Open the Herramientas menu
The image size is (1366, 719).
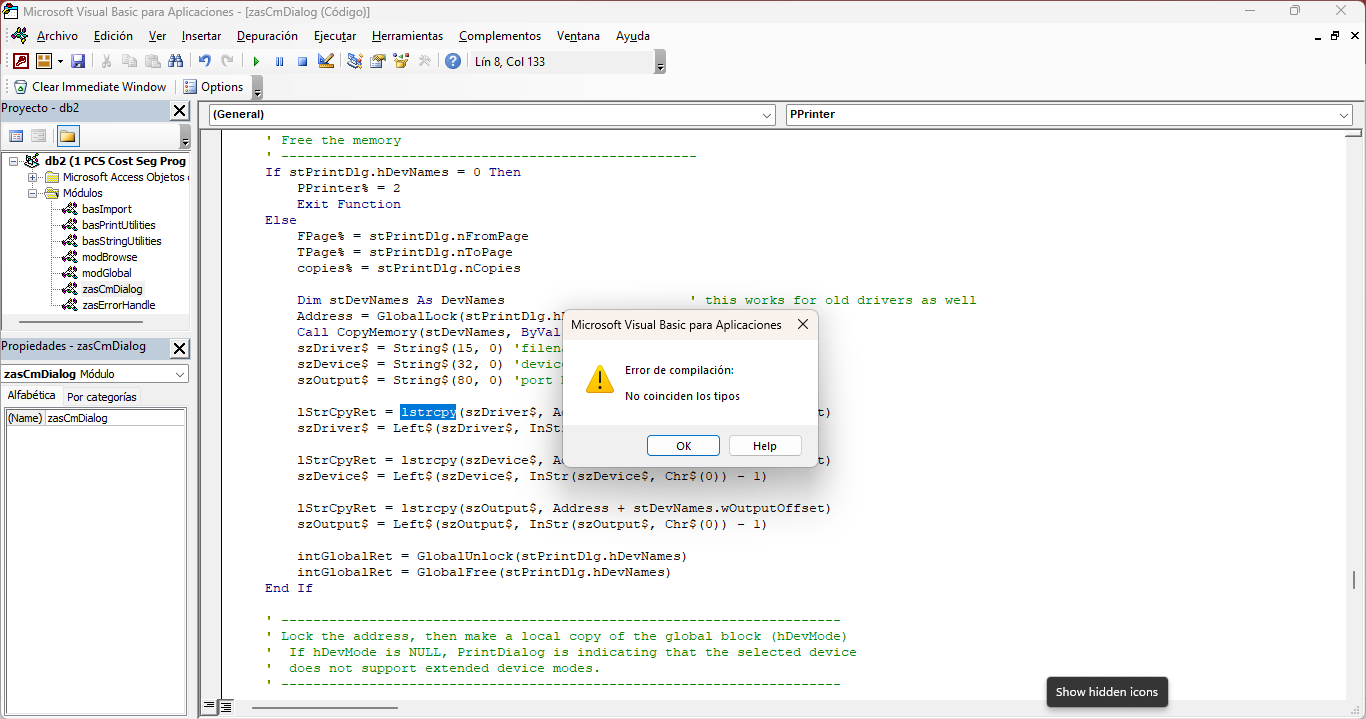(x=408, y=36)
